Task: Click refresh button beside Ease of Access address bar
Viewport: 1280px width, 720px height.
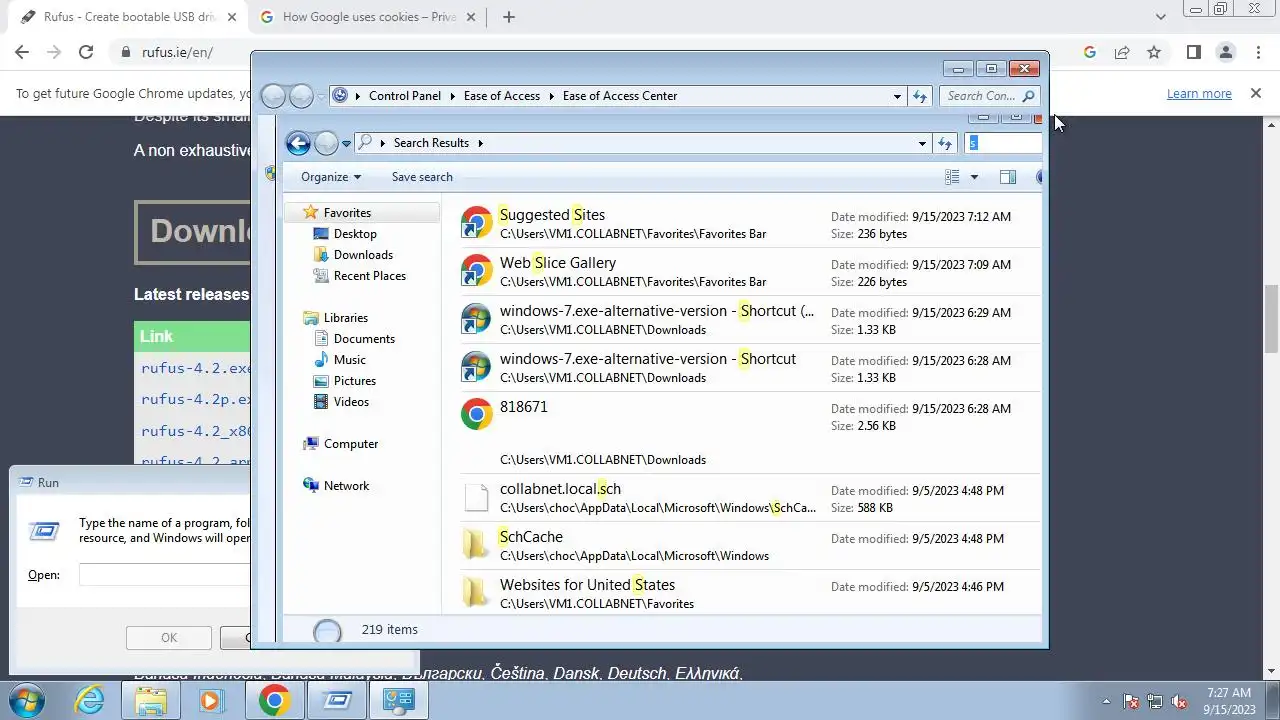Action: pyautogui.click(x=920, y=96)
